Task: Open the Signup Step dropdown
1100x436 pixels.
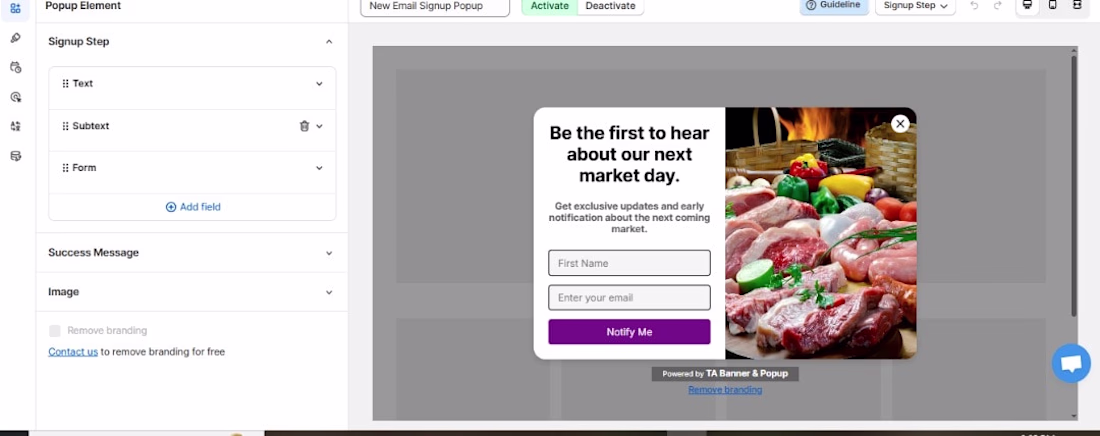Action: [x=915, y=6]
